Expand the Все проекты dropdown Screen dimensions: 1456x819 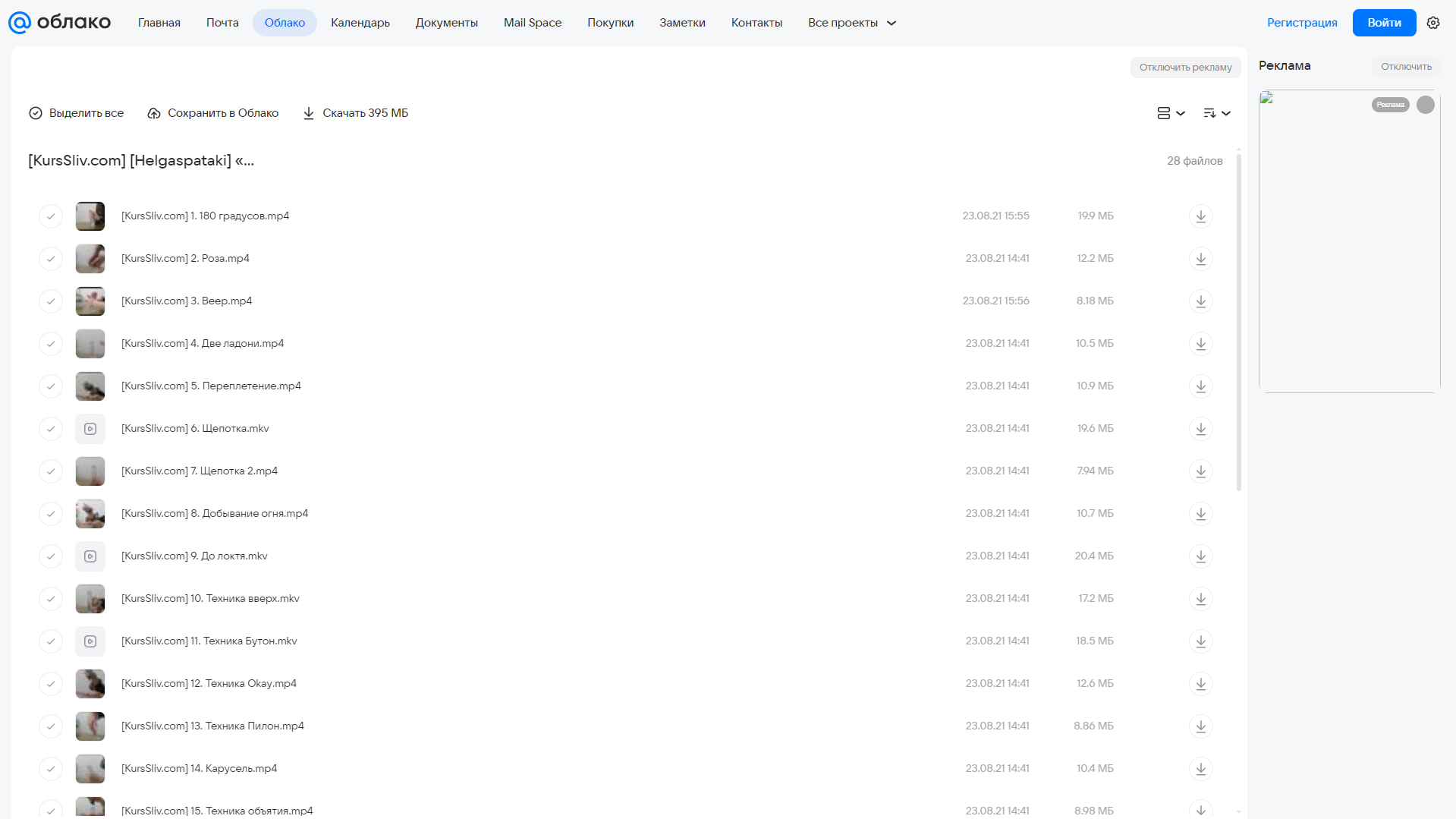(x=852, y=23)
